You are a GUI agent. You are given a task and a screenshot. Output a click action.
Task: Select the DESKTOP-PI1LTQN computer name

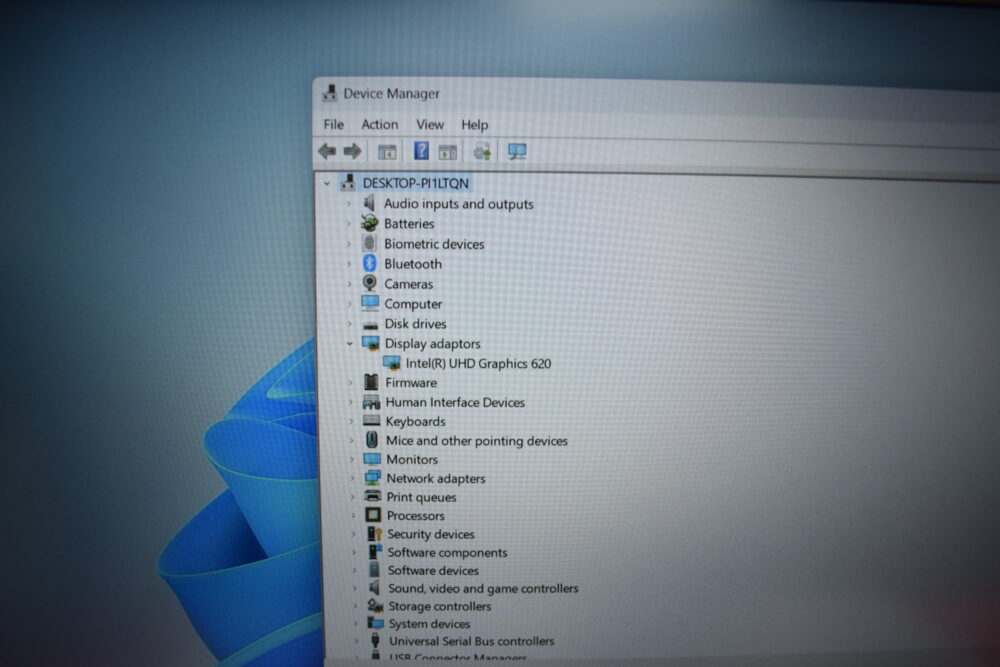(x=415, y=183)
